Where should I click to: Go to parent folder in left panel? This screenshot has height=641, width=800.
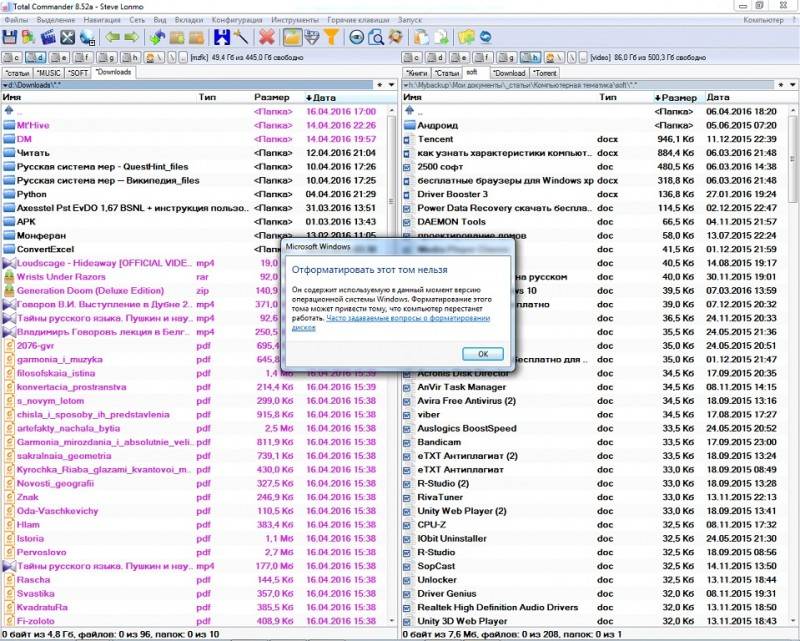[x=194, y=111]
